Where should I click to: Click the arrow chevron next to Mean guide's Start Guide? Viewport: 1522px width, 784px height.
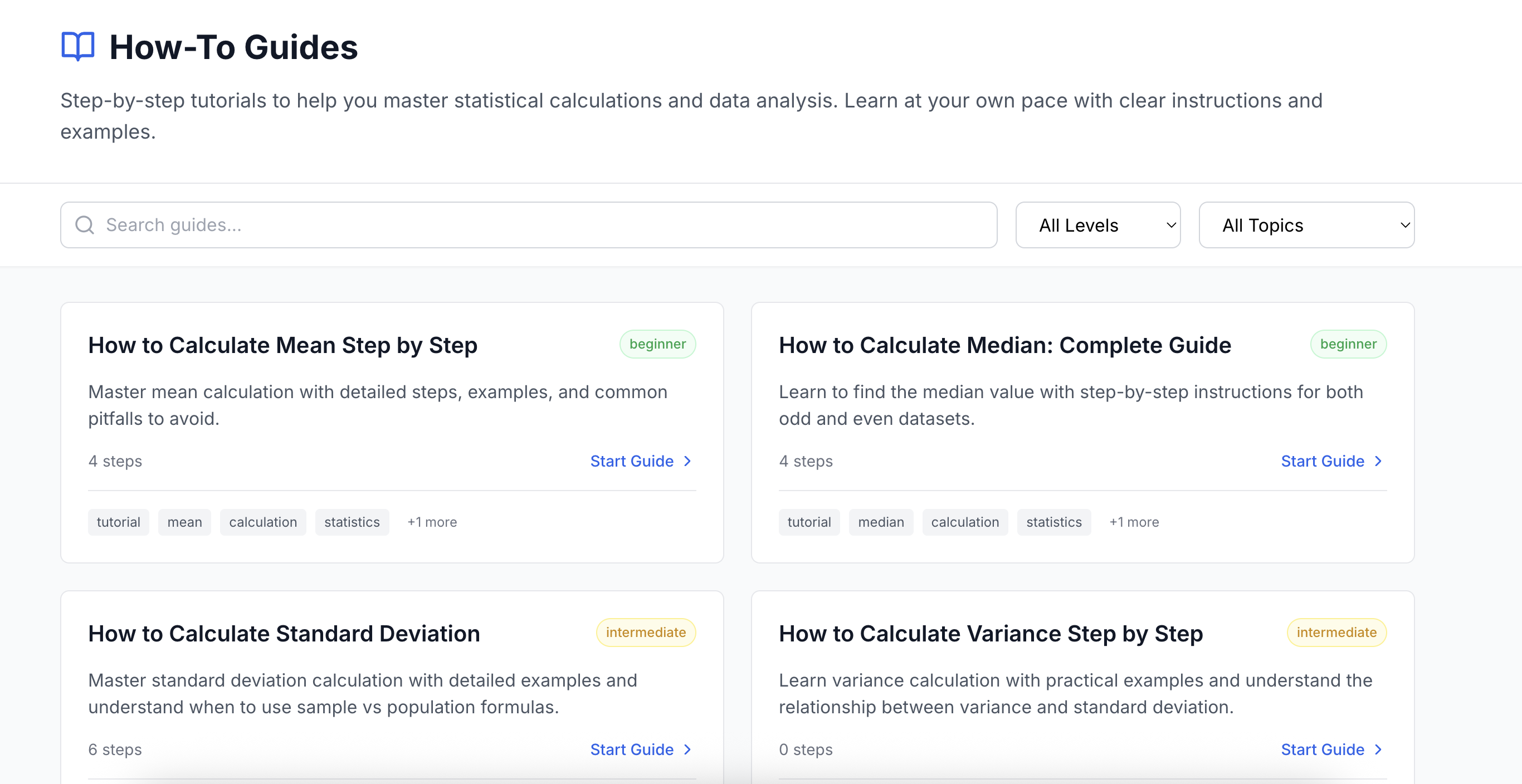[687, 461]
